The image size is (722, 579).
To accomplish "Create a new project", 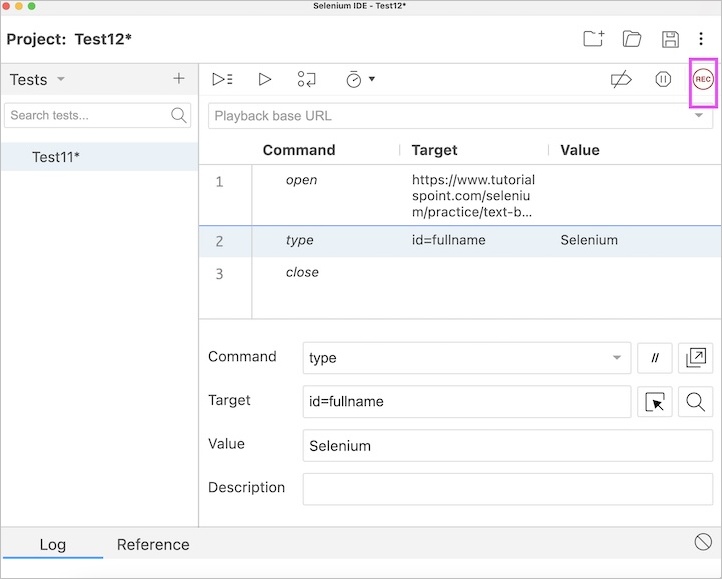I will (x=593, y=39).
